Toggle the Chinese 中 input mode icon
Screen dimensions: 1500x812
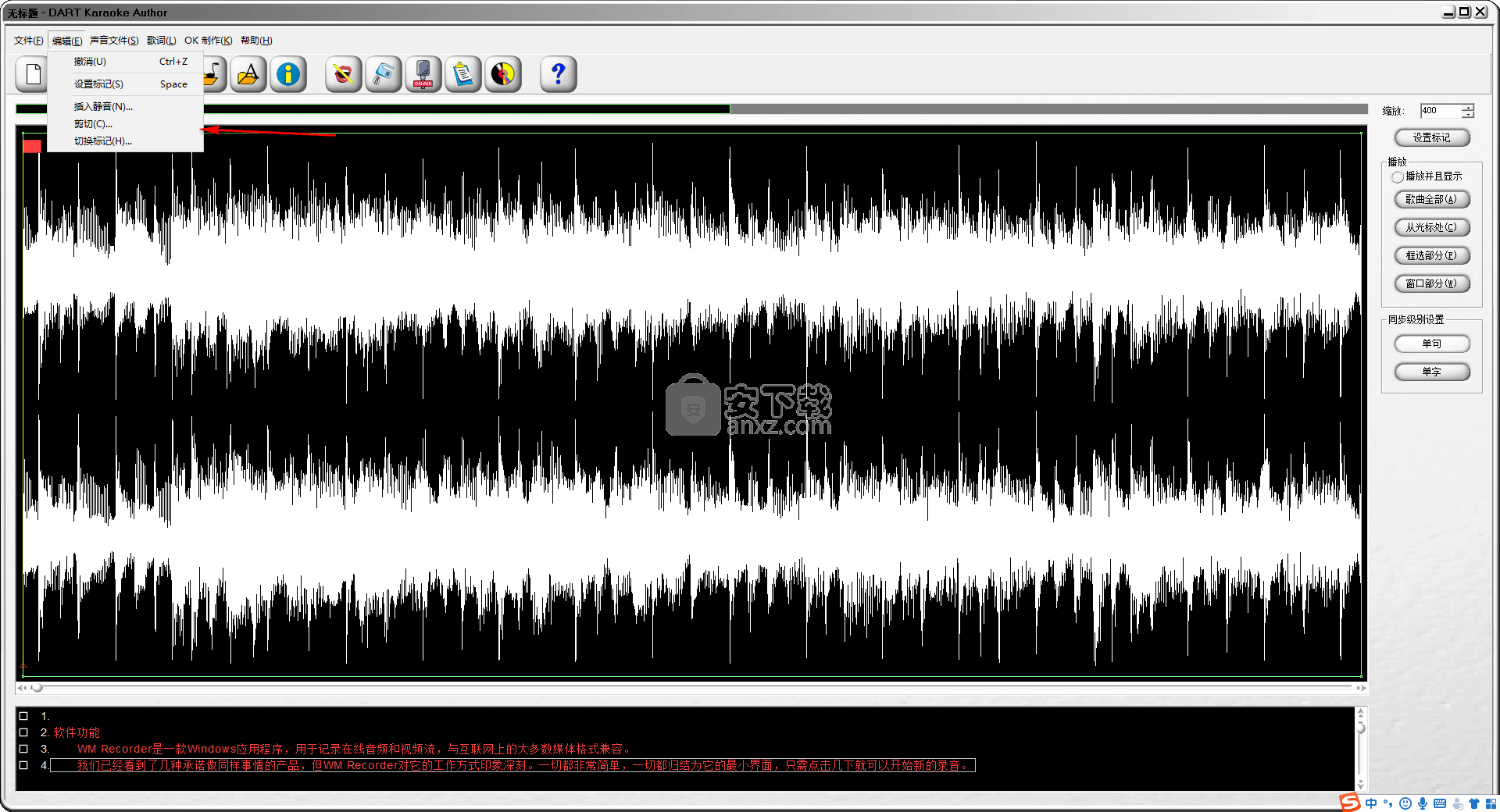[1371, 803]
